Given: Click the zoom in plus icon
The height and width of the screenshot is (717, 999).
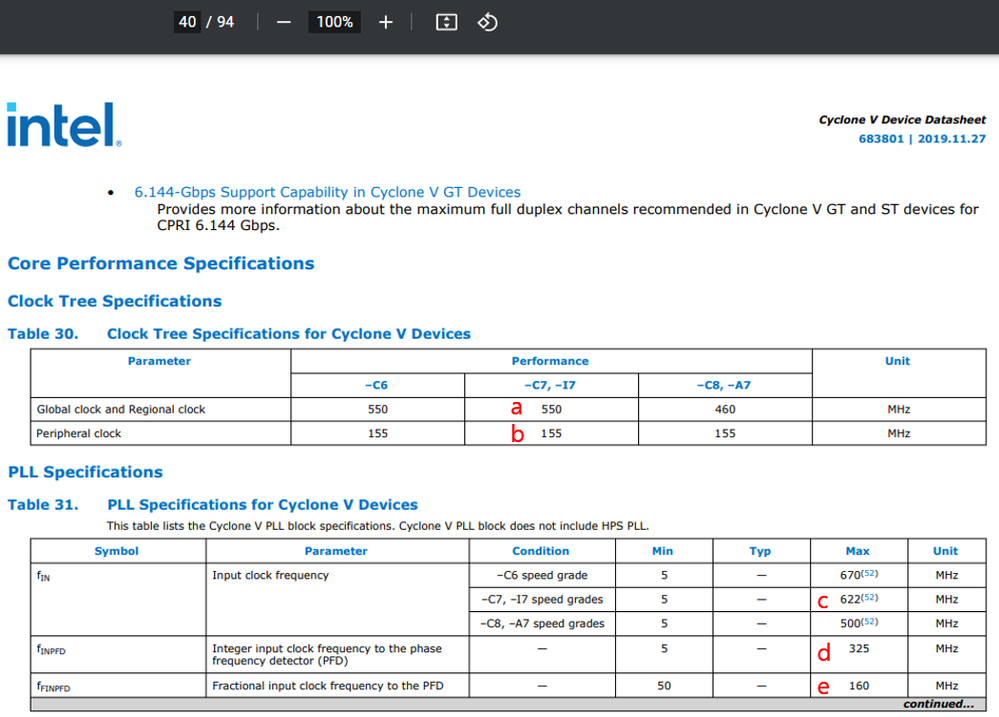Looking at the screenshot, I should pos(386,22).
